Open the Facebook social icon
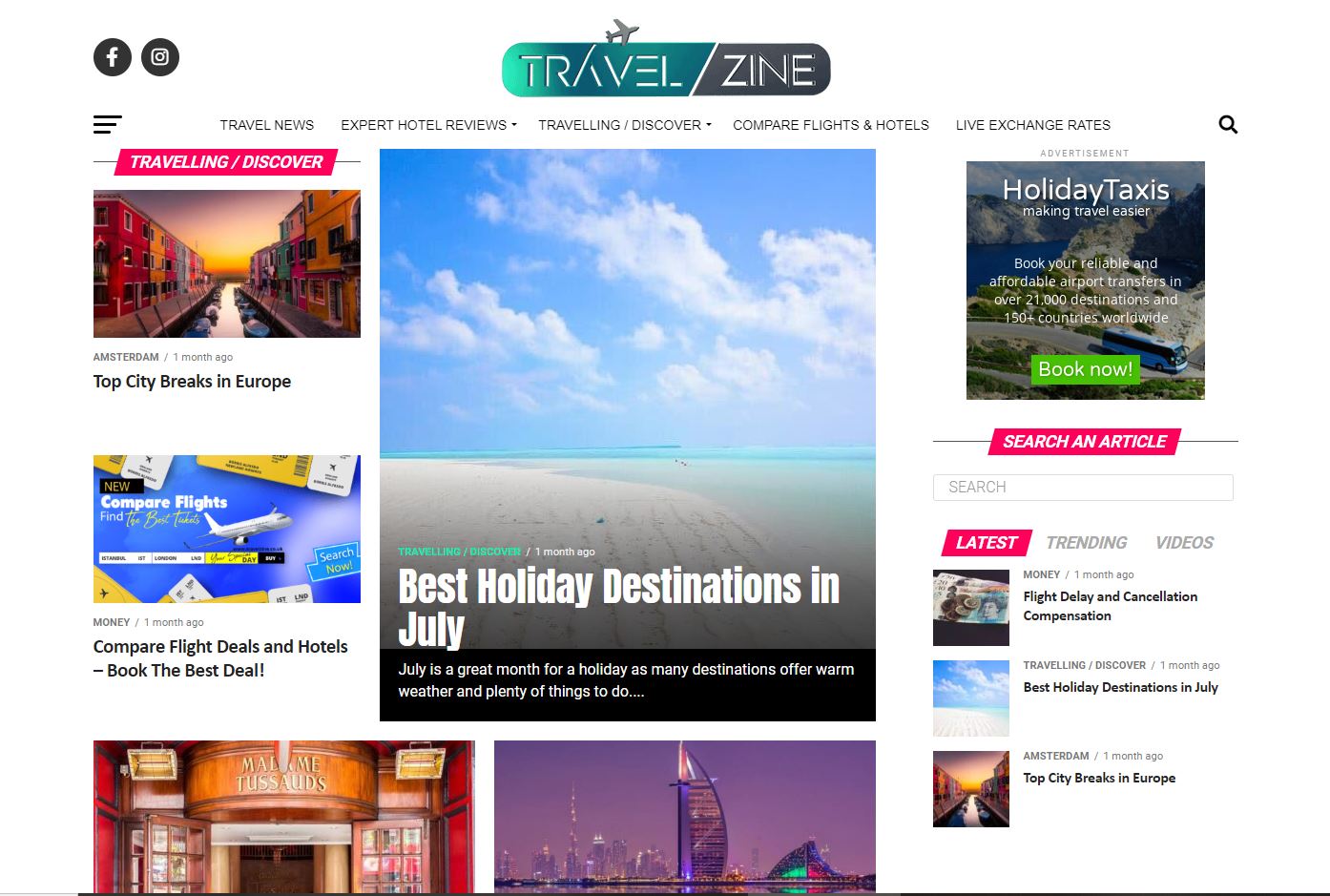Viewport: 1330px width, 896px height. click(113, 57)
